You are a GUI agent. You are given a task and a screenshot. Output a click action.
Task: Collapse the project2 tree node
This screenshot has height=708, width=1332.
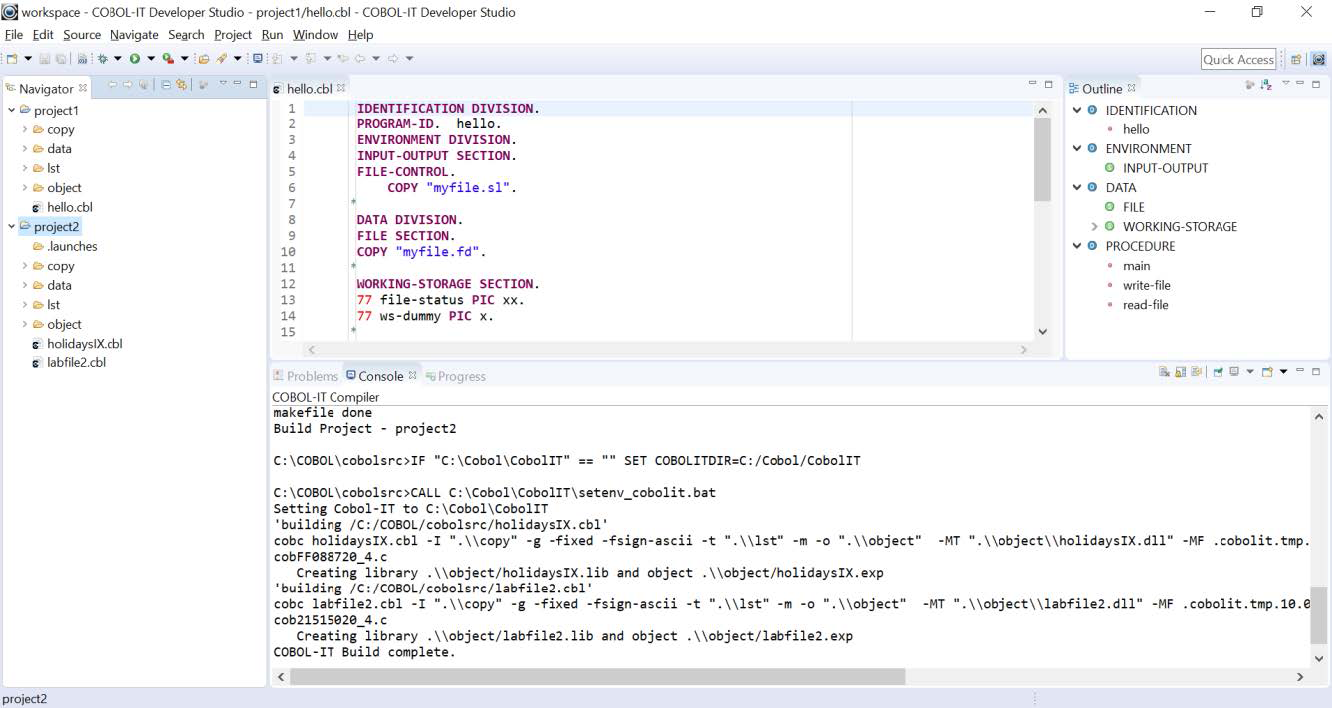click(11, 226)
